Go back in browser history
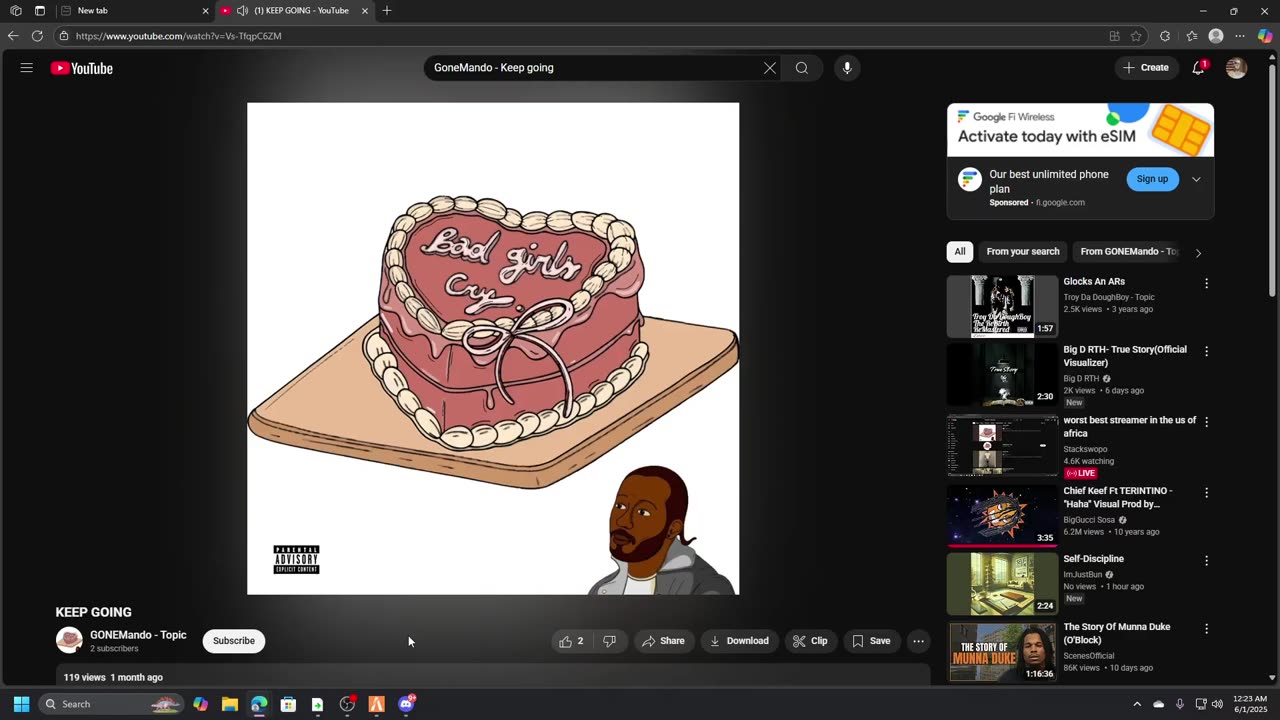 13,36
